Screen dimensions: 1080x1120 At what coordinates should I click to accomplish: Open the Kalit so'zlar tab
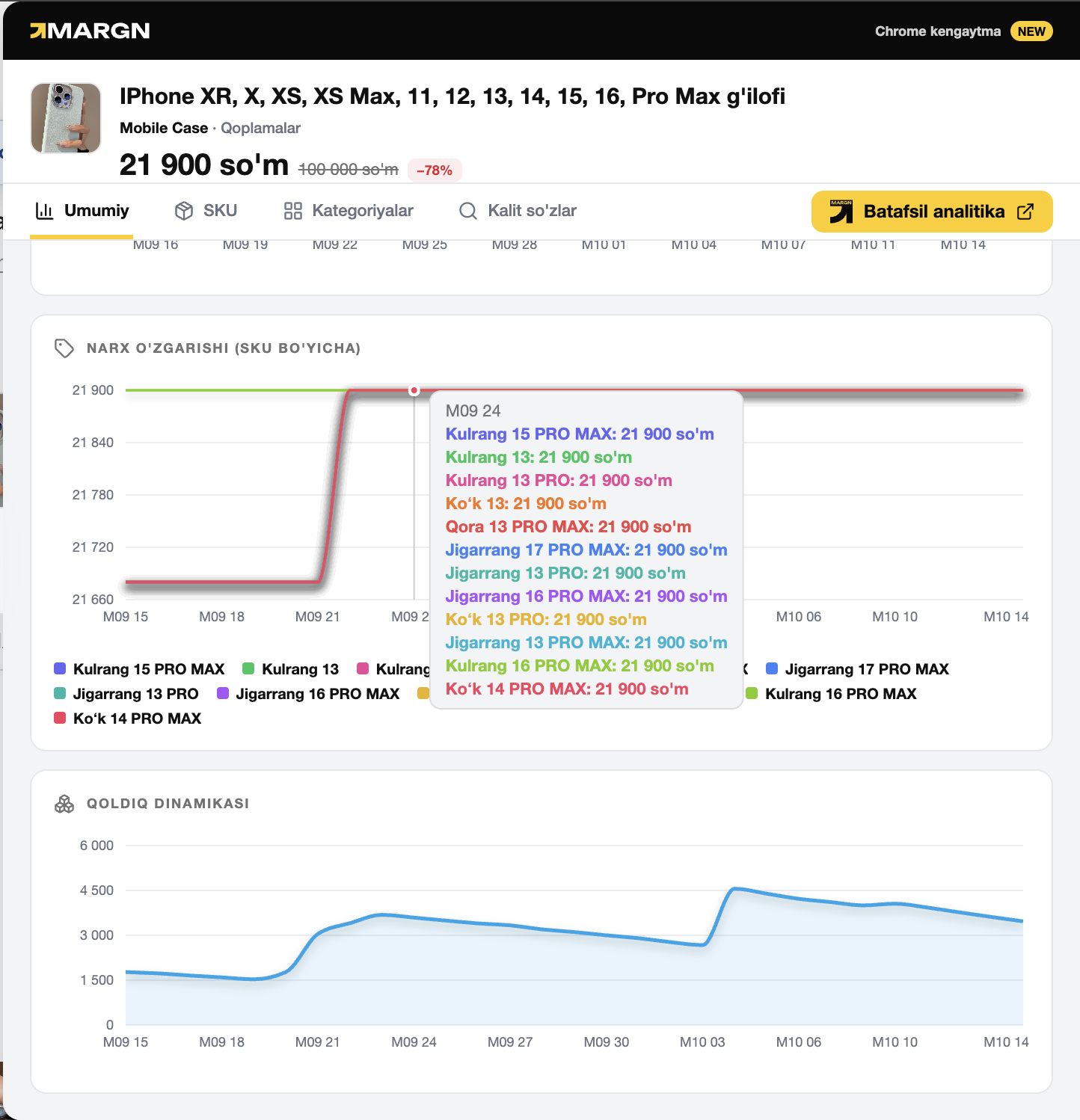pos(518,211)
